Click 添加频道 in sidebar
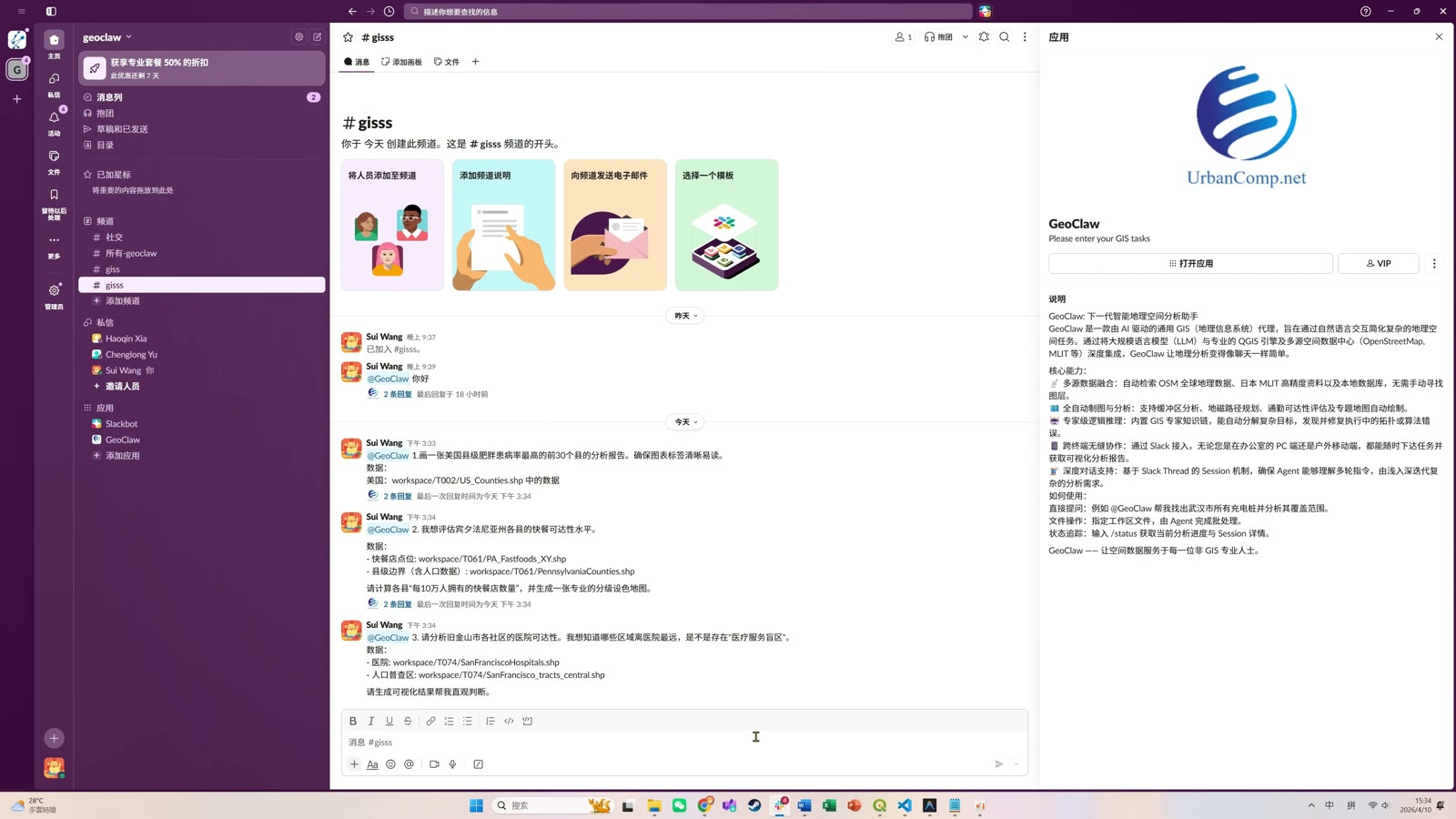Image resolution: width=1456 pixels, height=819 pixels. point(201,301)
